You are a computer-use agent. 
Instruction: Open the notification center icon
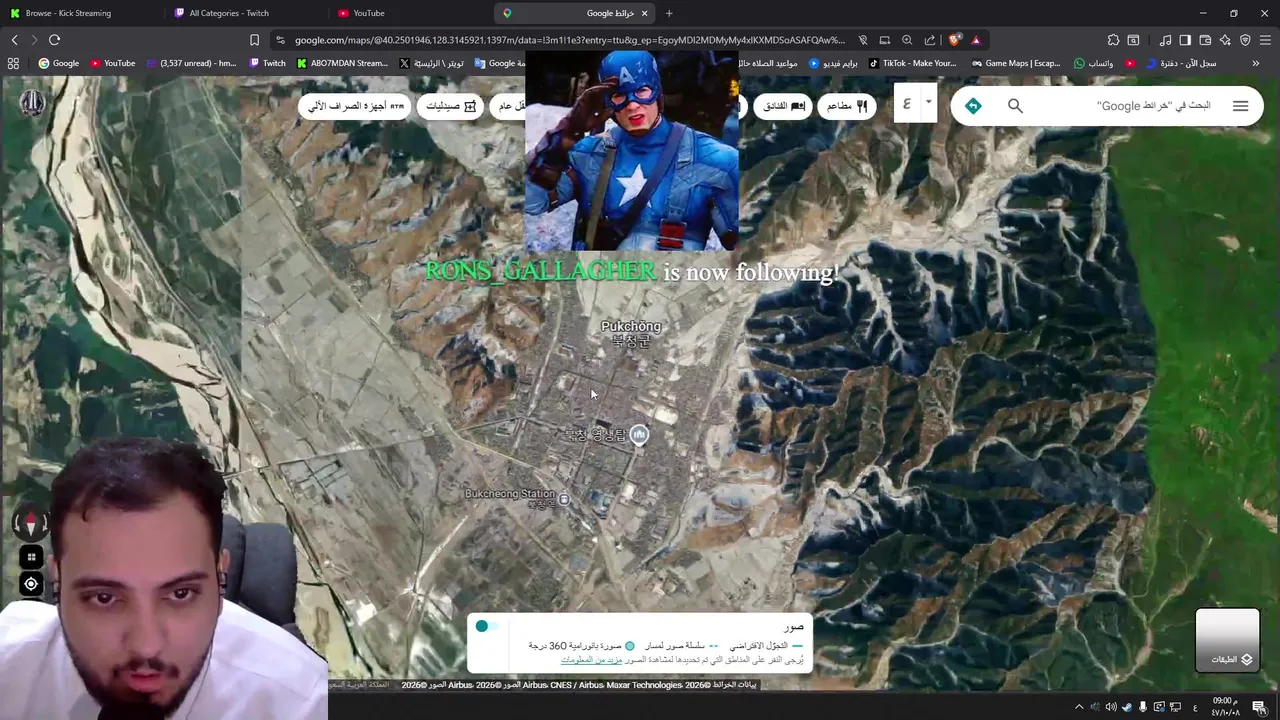coord(1259,707)
